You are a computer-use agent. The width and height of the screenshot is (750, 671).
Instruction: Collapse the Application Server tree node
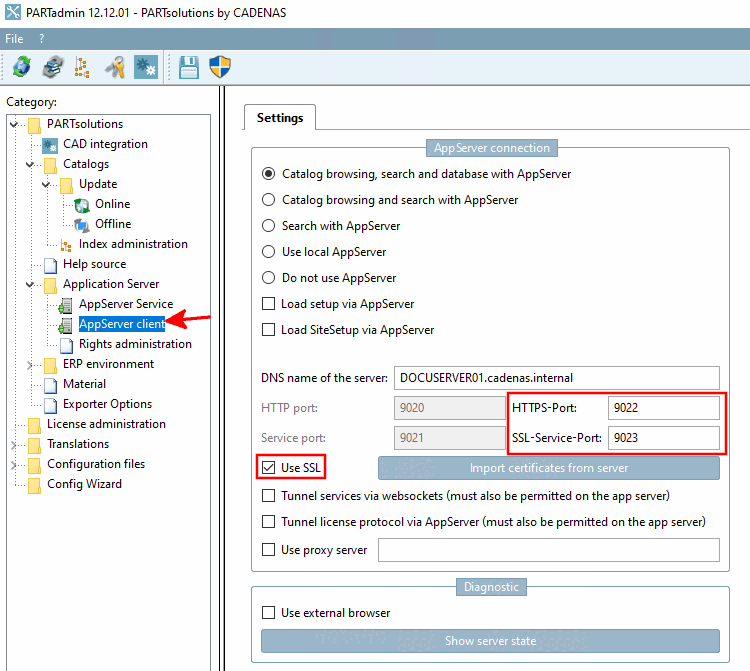point(30,285)
